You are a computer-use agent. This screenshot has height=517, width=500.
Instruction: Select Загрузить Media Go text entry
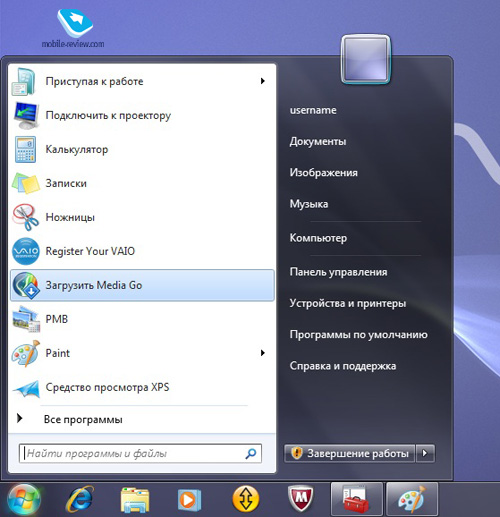(x=94, y=285)
